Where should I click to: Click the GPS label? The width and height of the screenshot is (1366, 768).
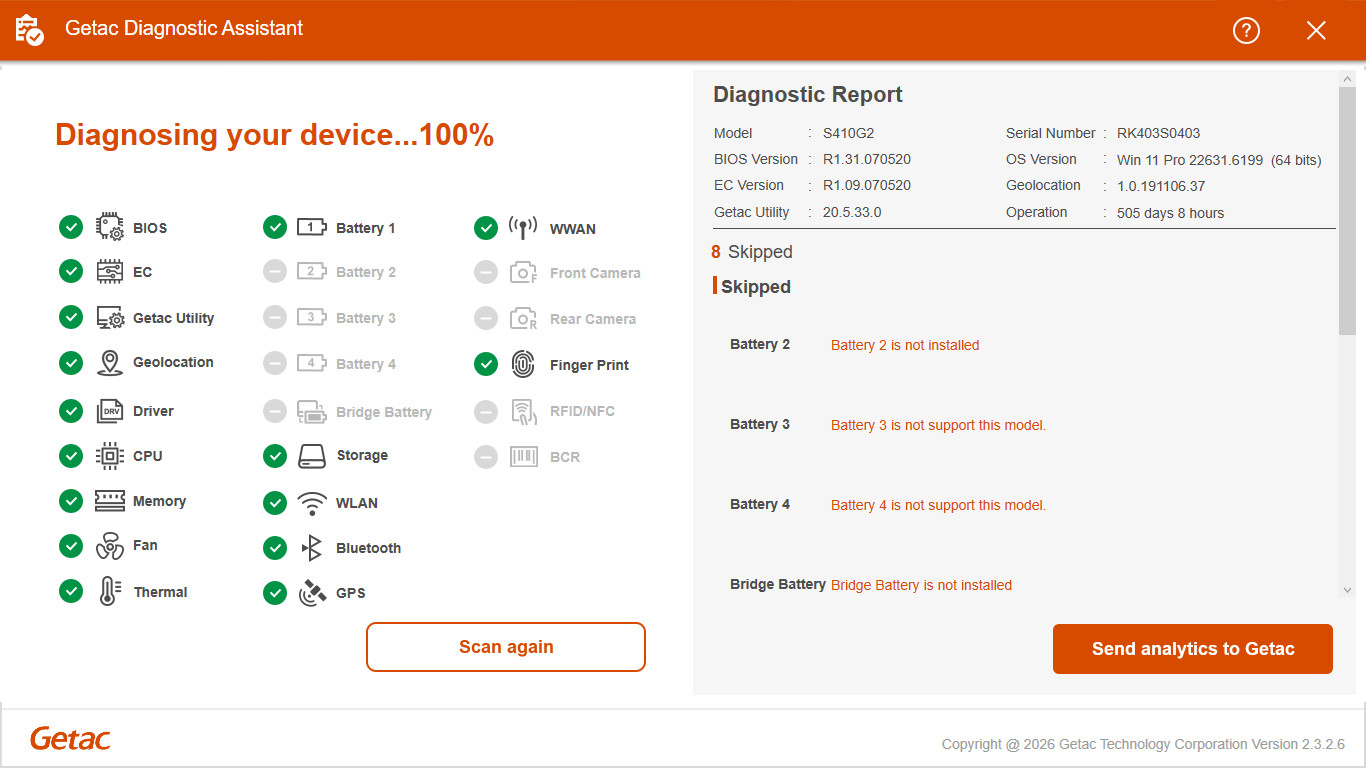point(351,593)
